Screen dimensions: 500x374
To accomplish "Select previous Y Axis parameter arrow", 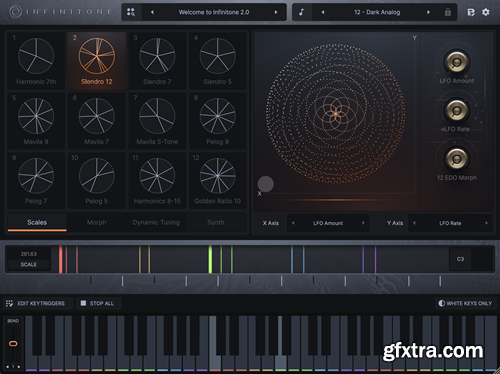I will 414,223.
